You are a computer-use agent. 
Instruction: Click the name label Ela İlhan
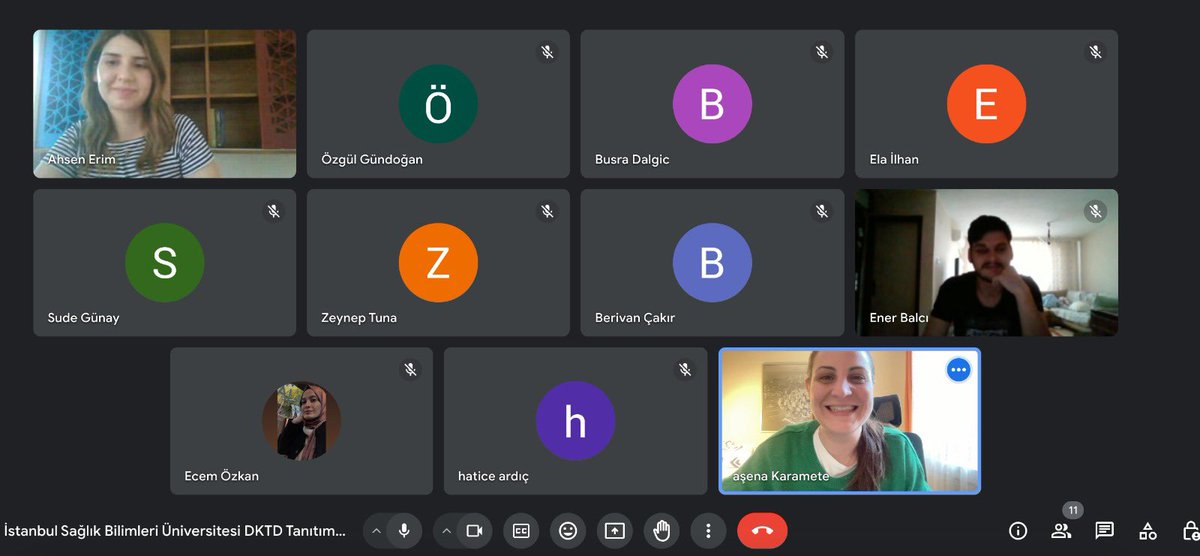click(x=894, y=159)
